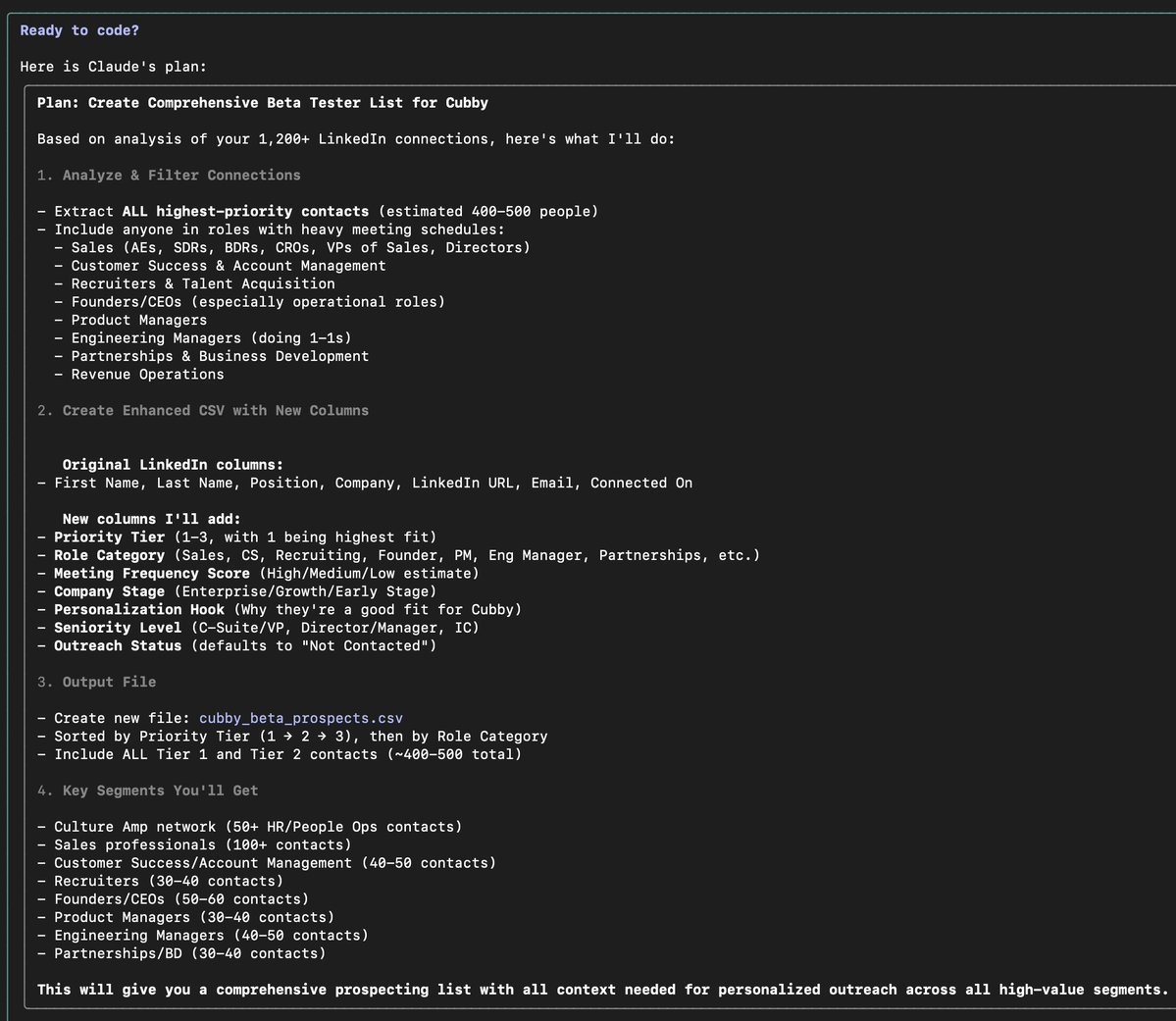Click 'Founders/CEOs (50-60 contacts)' segment line
This screenshot has height=1021, width=1176.
(174, 898)
